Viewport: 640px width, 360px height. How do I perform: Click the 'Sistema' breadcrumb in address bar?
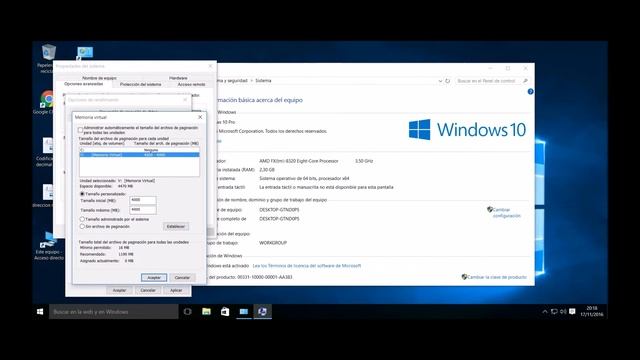coord(263,81)
